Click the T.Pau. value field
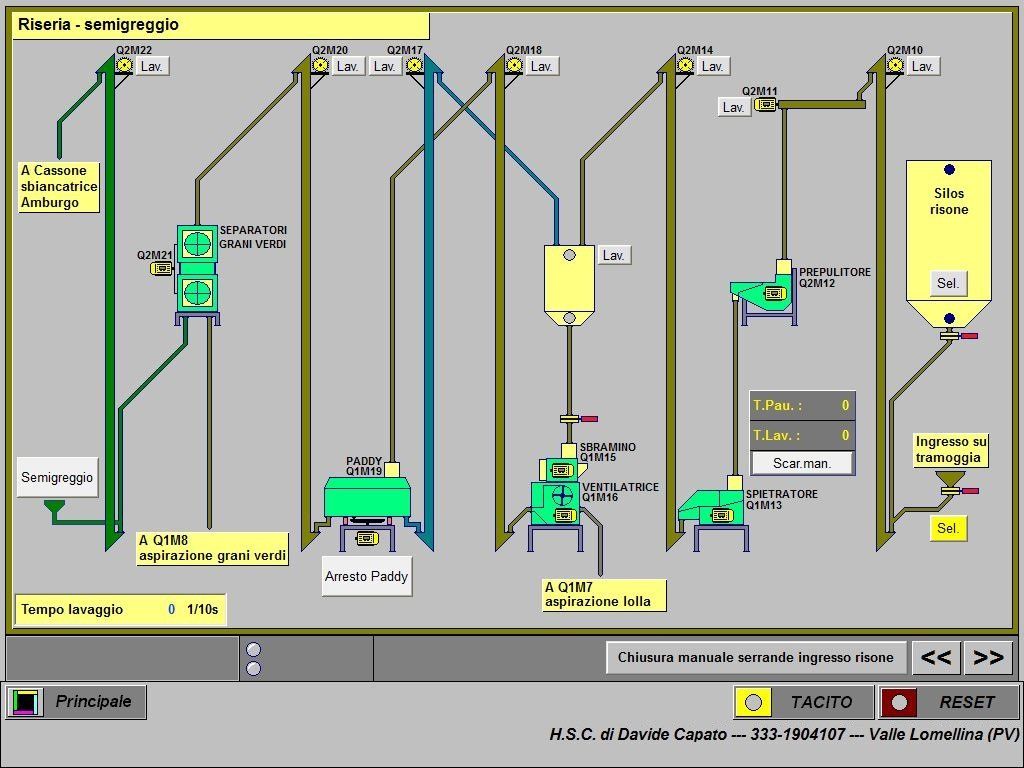 pyautogui.click(x=844, y=406)
